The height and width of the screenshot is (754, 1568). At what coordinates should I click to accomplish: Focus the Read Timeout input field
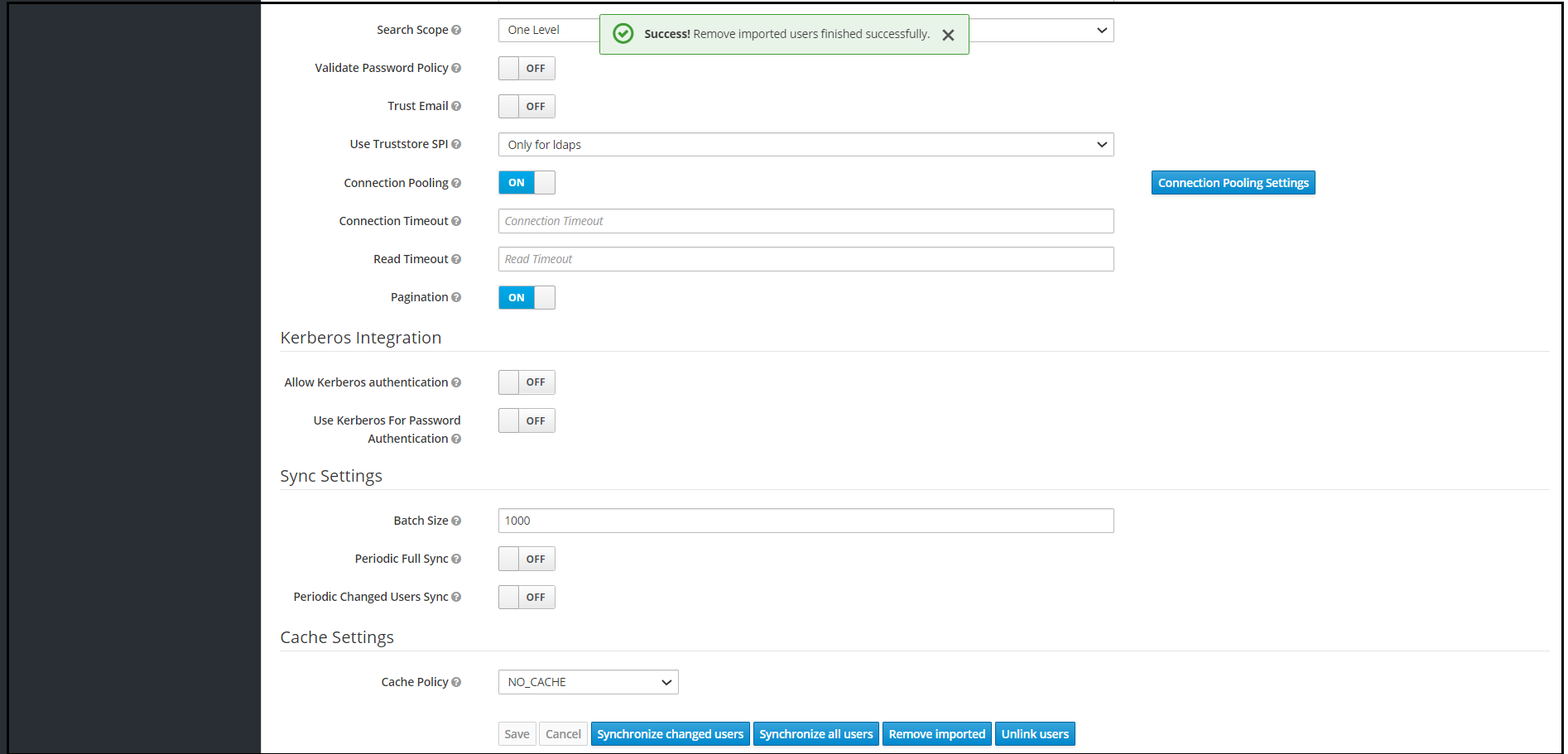pos(806,259)
